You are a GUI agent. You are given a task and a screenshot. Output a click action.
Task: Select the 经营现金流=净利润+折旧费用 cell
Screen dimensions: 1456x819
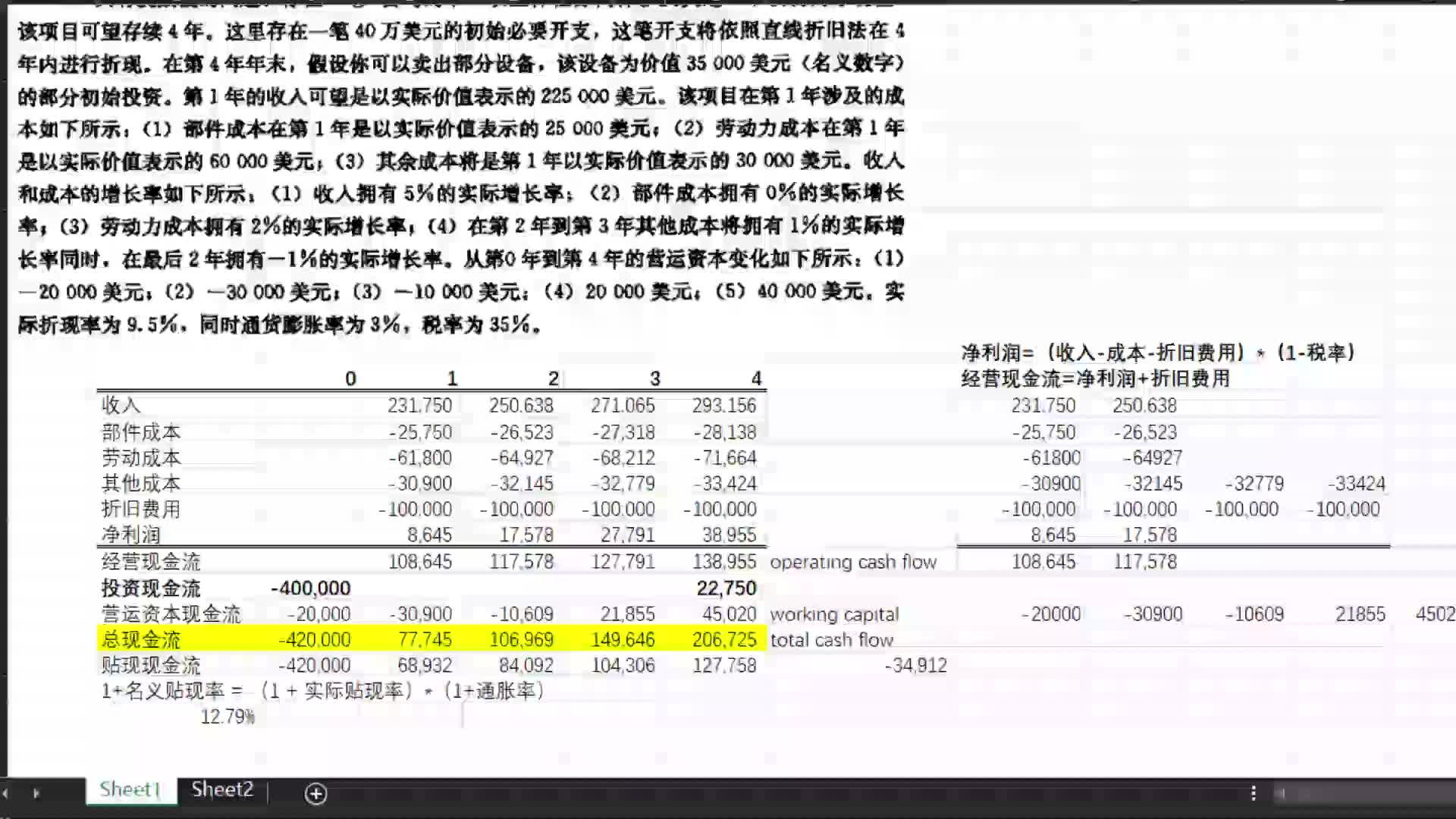click(x=1095, y=378)
